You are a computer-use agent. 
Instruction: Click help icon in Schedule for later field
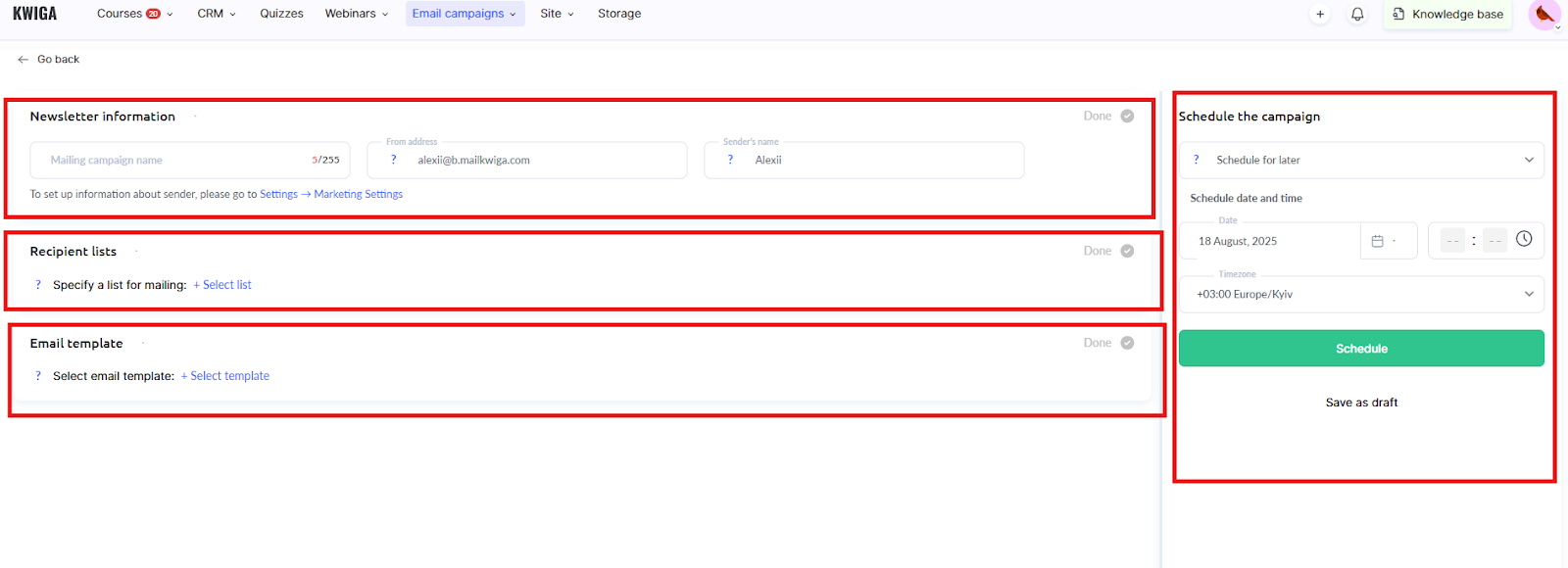coord(1196,160)
